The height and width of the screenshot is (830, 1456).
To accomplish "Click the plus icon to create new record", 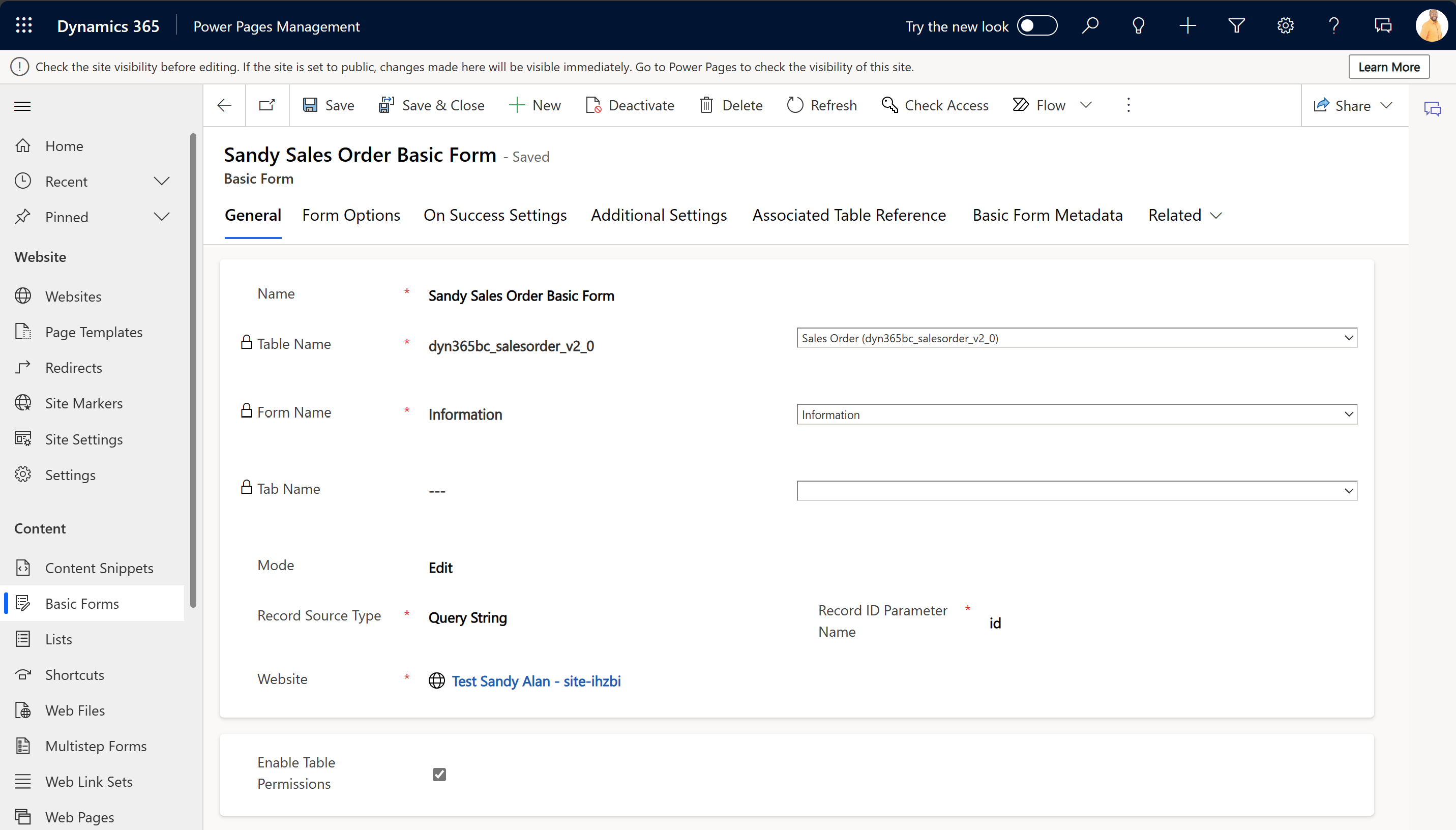I will click(1187, 25).
